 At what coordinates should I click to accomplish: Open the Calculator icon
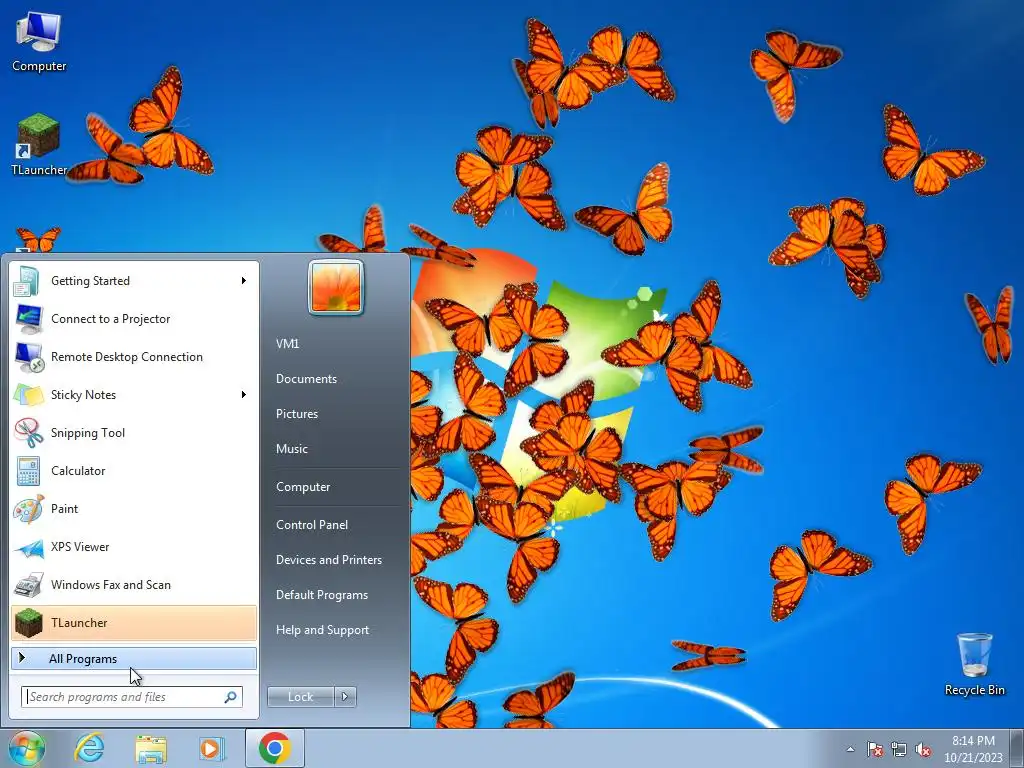(28, 471)
